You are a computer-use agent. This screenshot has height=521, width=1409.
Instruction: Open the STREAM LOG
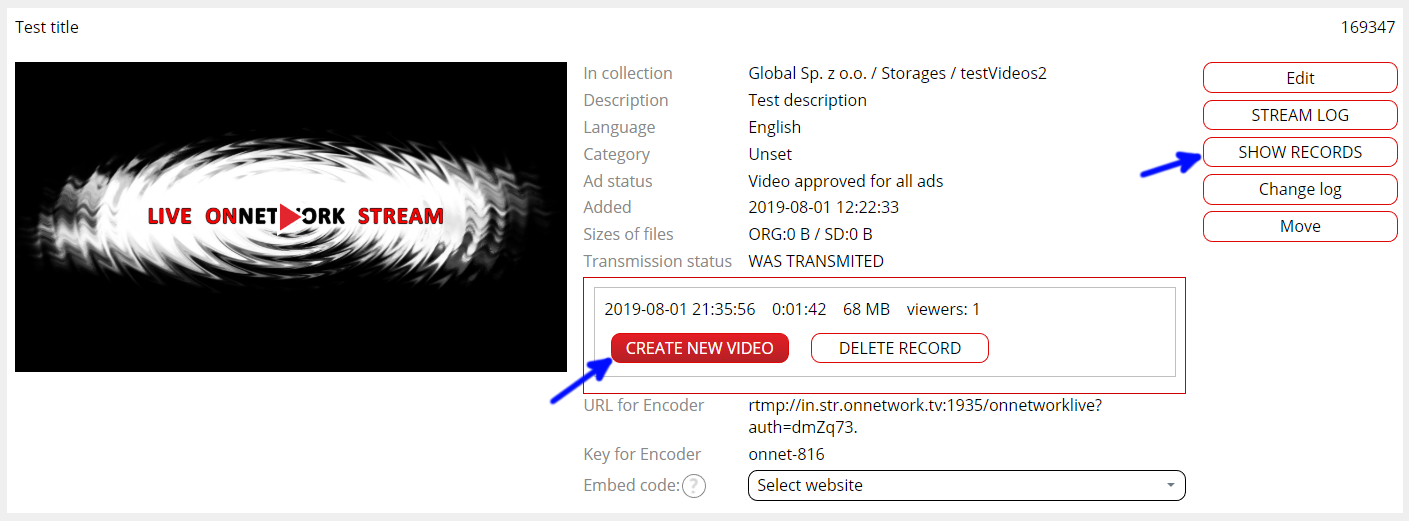[1300, 115]
